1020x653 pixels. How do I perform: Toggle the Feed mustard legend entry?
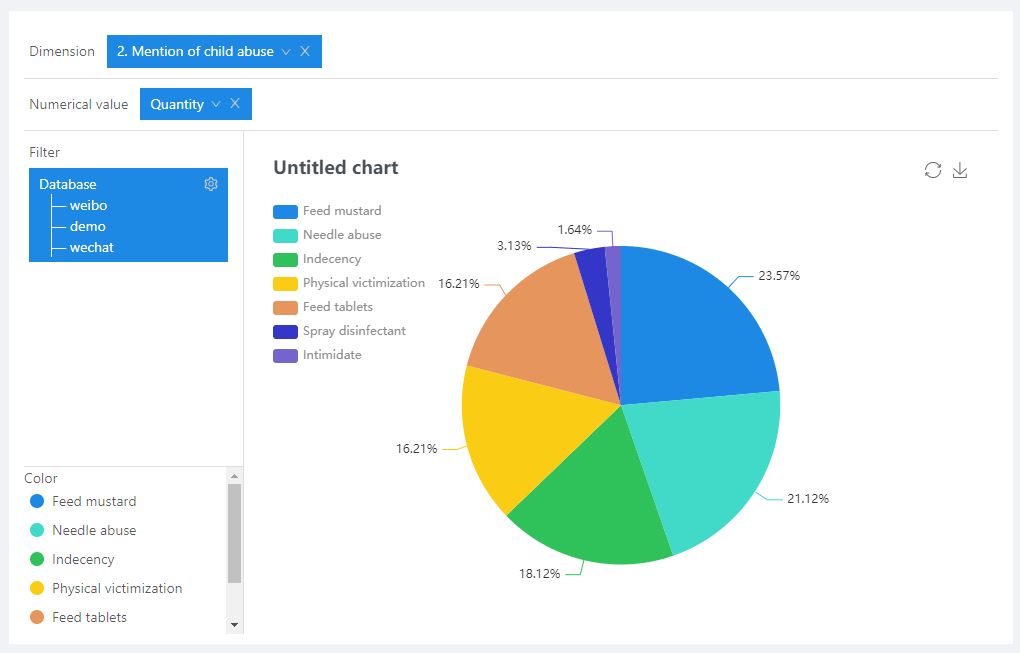[328, 211]
